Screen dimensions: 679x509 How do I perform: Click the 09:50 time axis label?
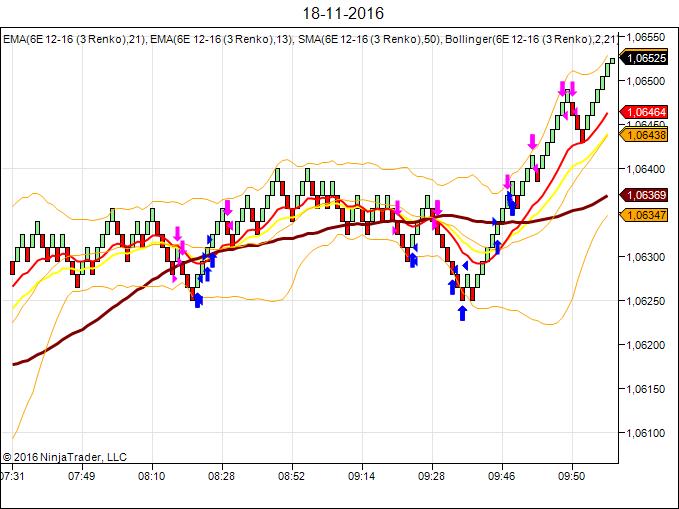pos(571,477)
